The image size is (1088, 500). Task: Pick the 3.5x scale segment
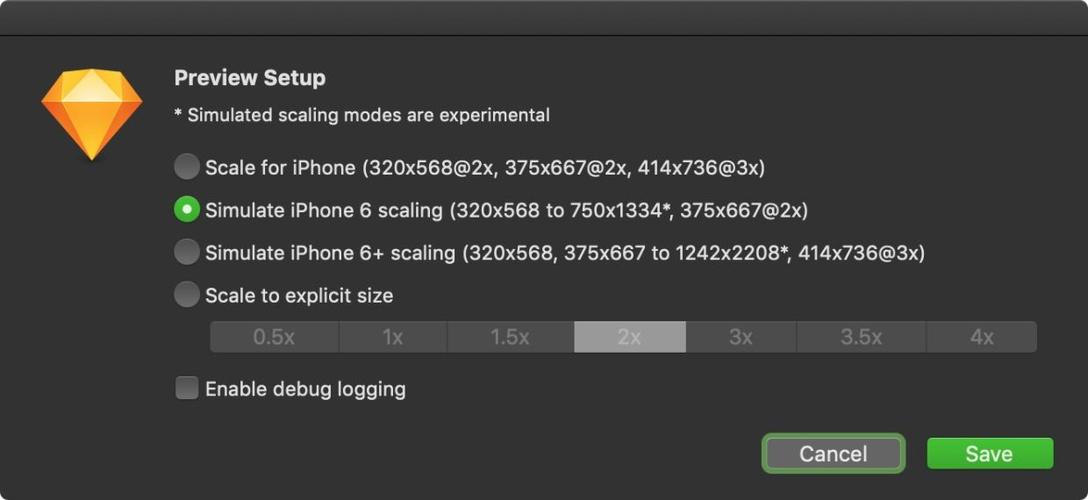click(861, 337)
